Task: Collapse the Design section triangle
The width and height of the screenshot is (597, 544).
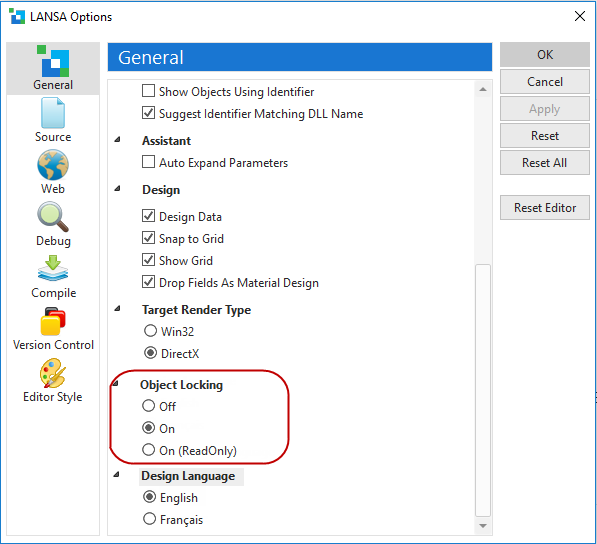Action: tap(118, 188)
